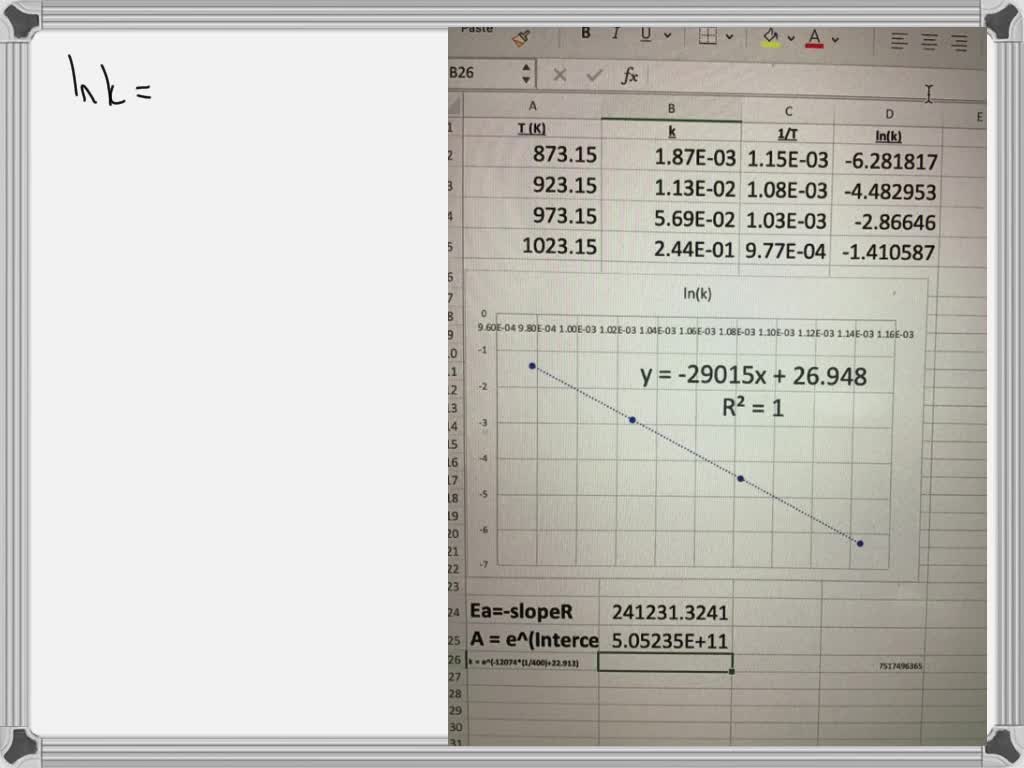The width and height of the screenshot is (1024, 768).
Task: Click the Cancel X in the formula bar
Action: tap(559, 73)
